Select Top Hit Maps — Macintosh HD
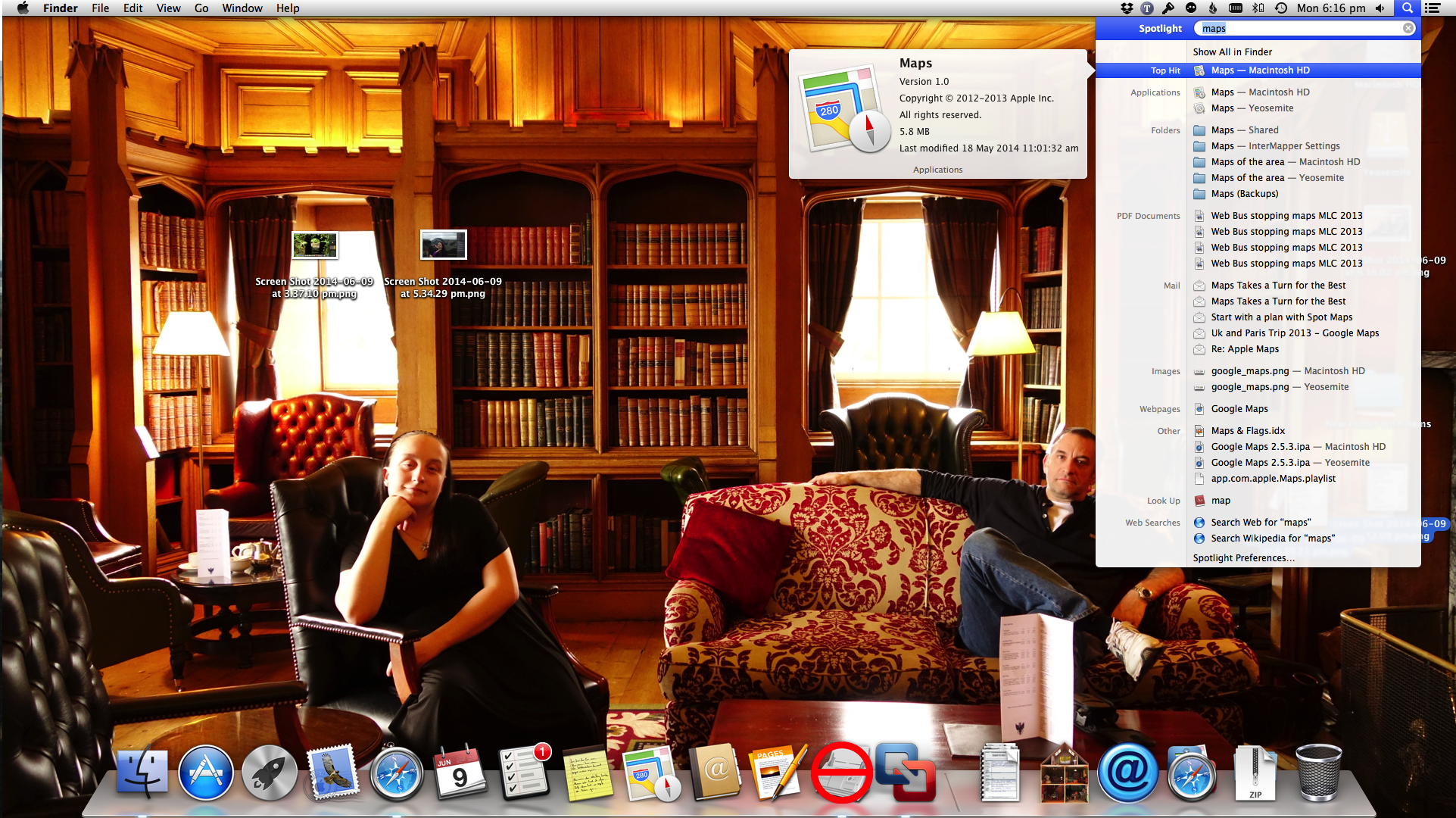Viewport: 1456px width, 818px height. [x=1258, y=70]
